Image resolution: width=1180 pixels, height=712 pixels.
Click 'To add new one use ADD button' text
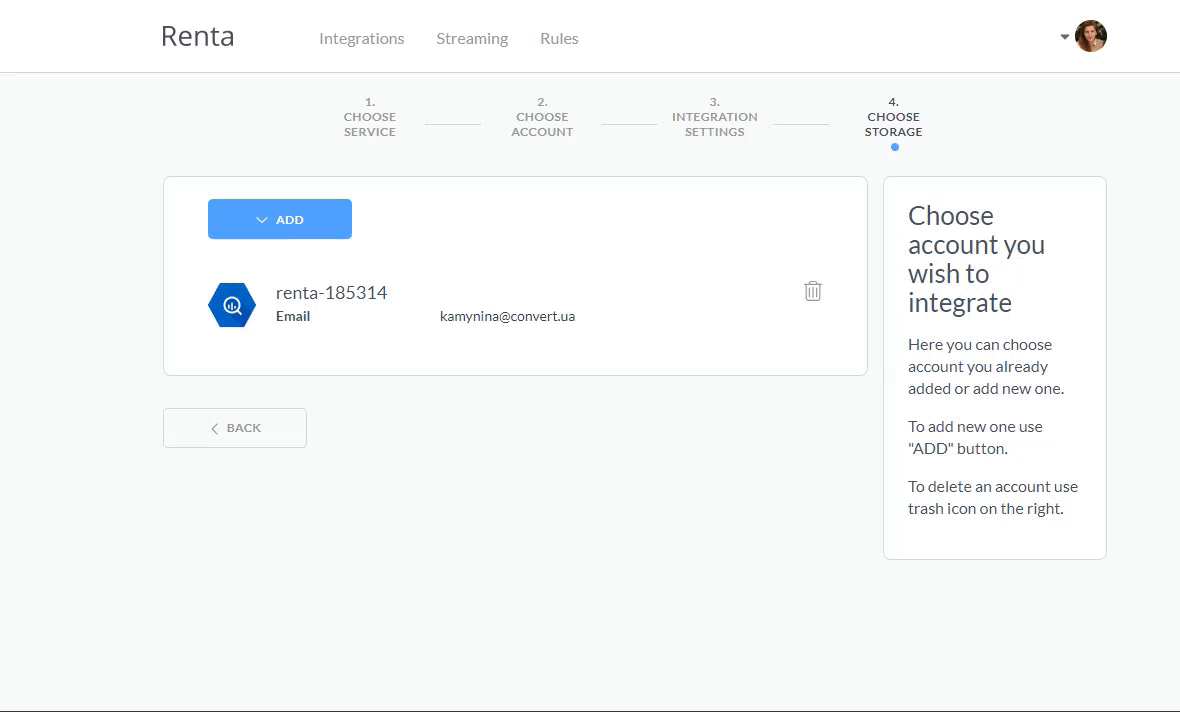click(975, 437)
